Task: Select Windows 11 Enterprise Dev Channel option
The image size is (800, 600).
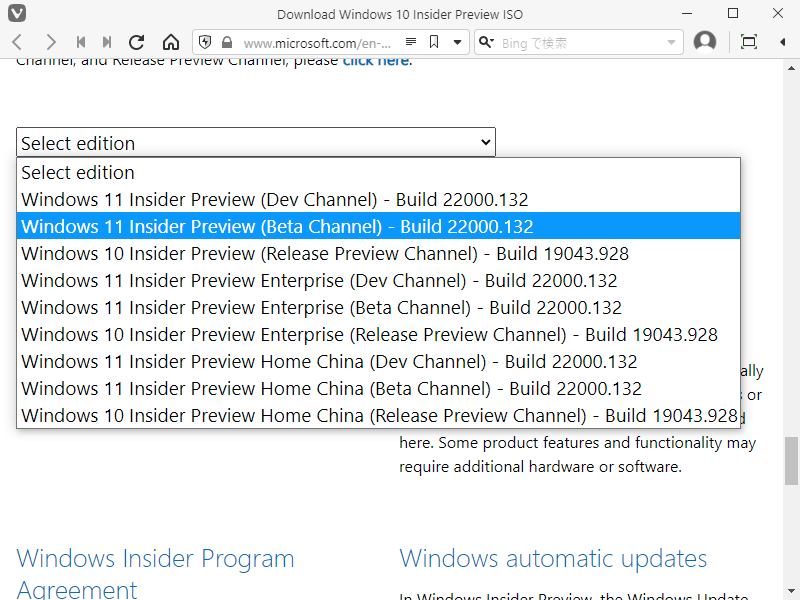Action: click(x=378, y=281)
